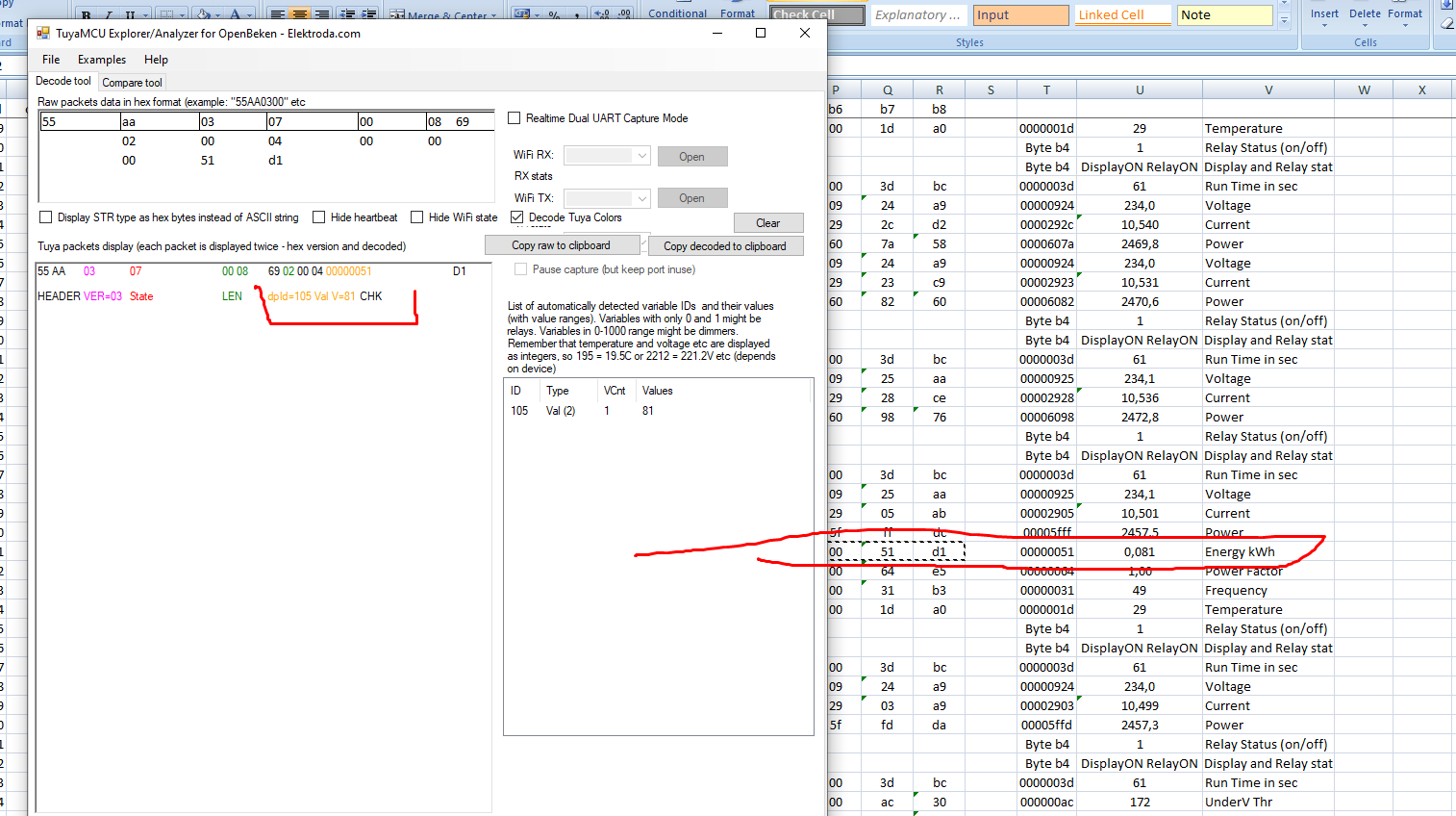Click Copy decoded to clipboard button
The height and width of the screenshot is (816, 1456).
tap(725, 246)
